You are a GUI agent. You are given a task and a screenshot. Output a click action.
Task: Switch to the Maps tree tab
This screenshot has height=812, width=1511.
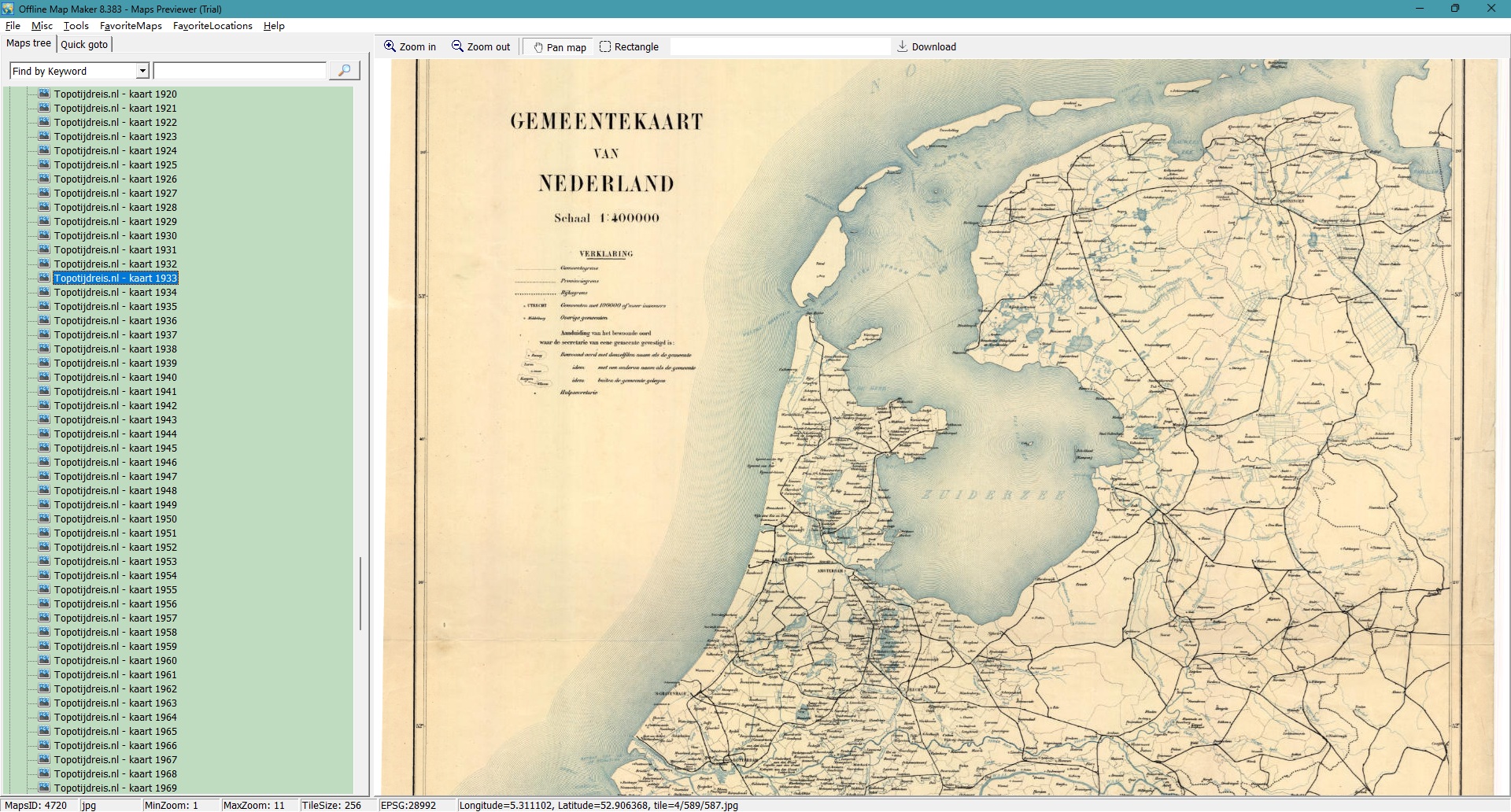pyautogui.click(x=28, y=43)
